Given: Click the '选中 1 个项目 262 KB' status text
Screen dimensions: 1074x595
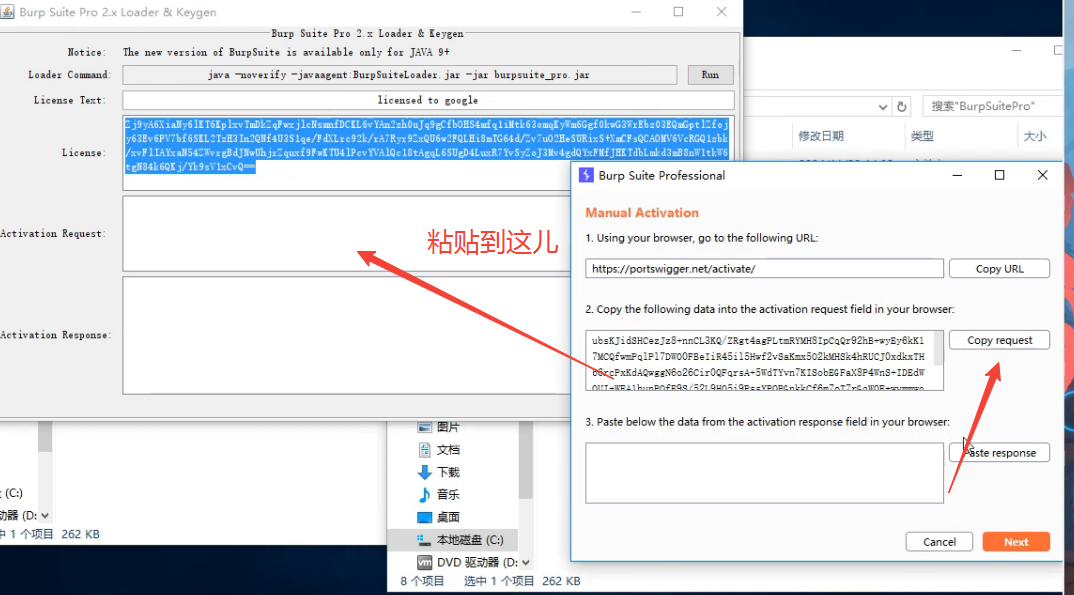Looking at the screenshot, I should point(522,581).
